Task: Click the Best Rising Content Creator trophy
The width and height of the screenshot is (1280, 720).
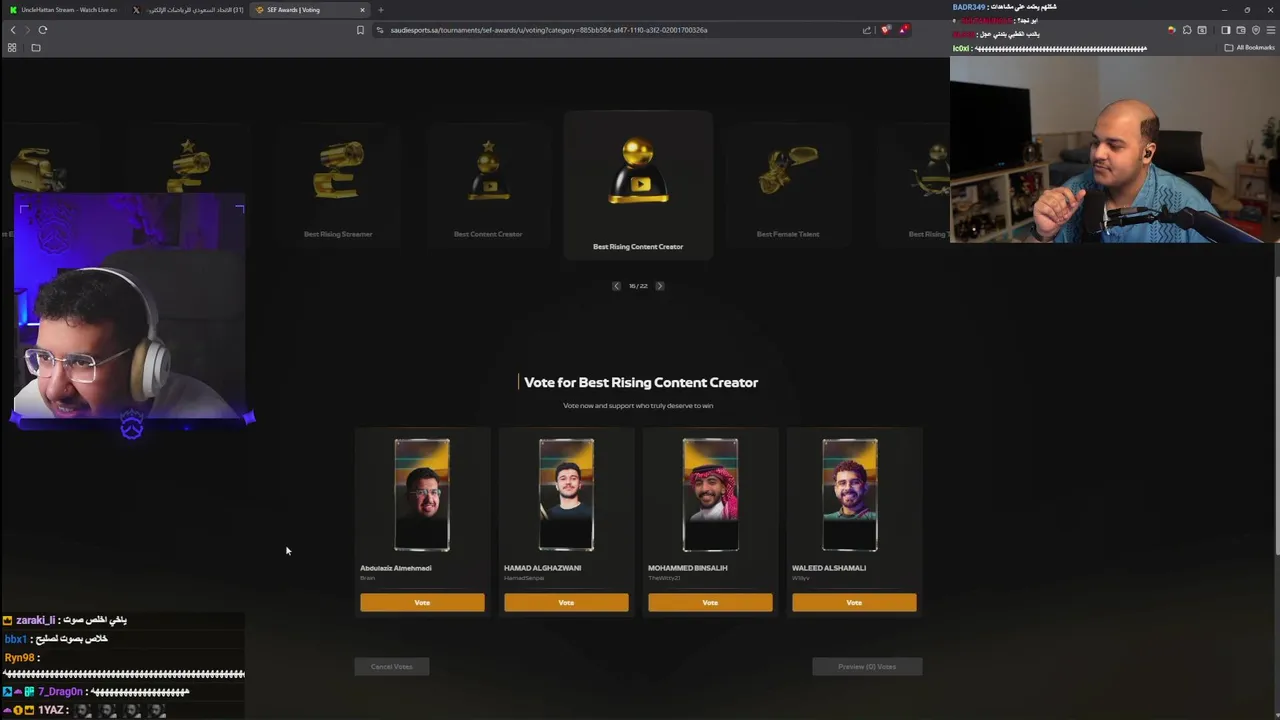Action: [x=638, y=171]
